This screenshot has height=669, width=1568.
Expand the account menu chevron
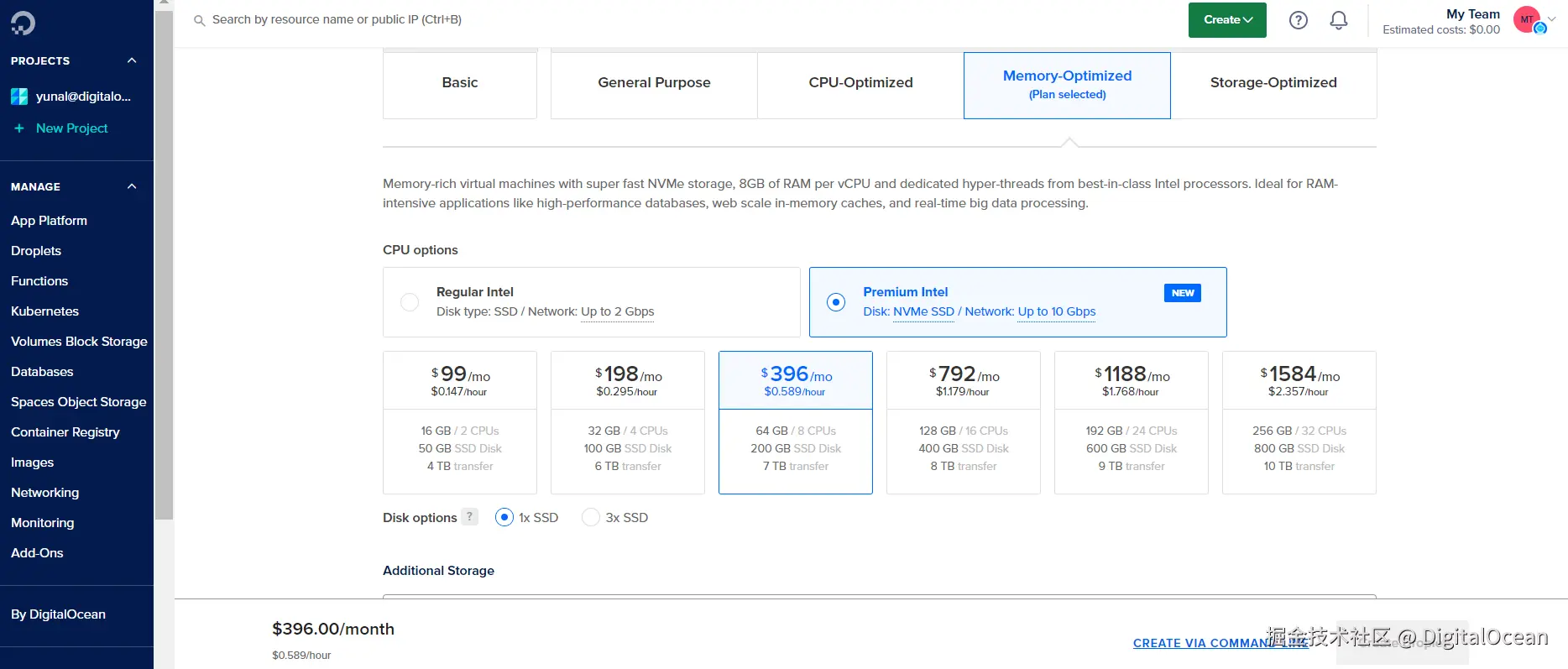pyautogui.click(x=1552, y=18)
